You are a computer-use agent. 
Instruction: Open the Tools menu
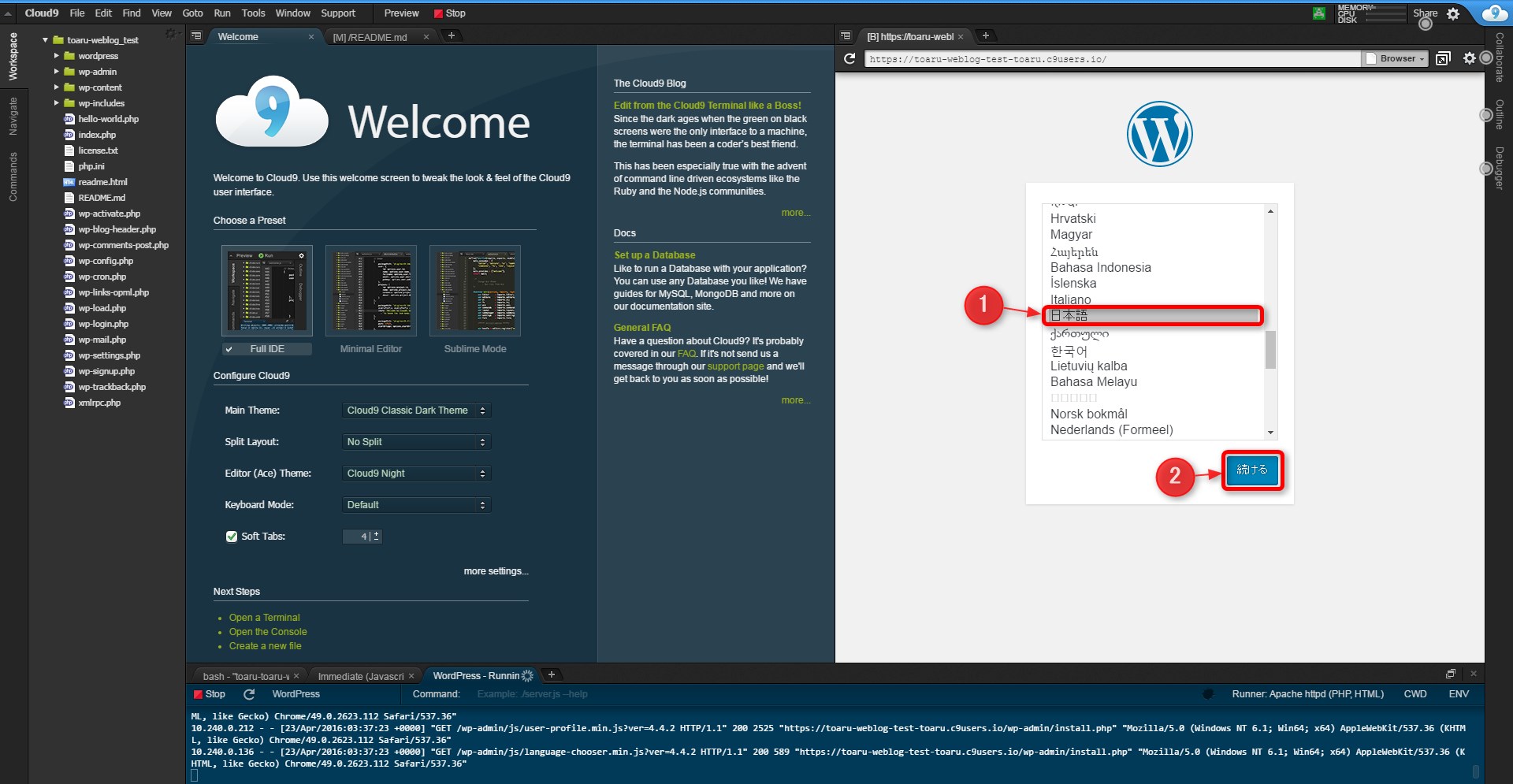tap(254, 13)
